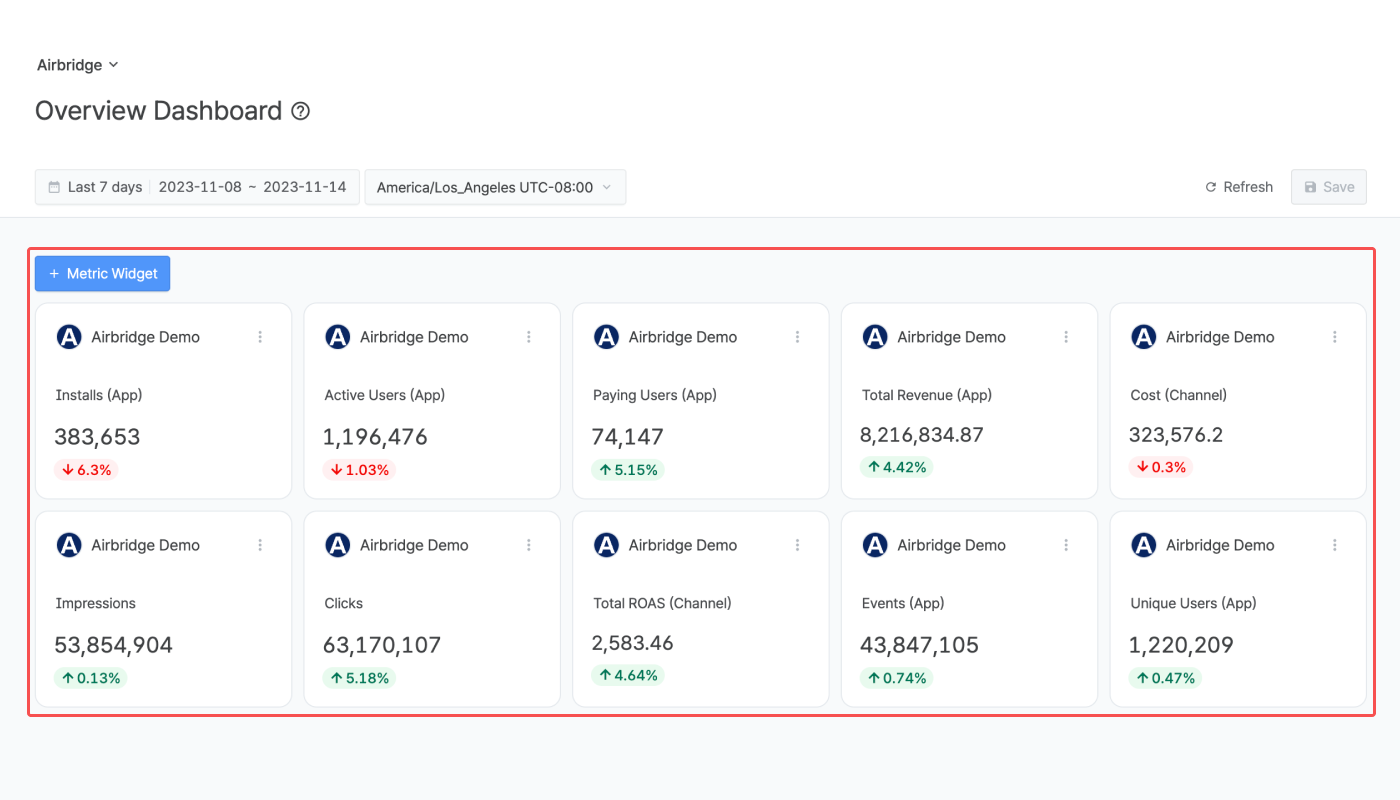Click the Paying Users value 74,147
The height and width of the screenshot is (800, 1400).
click(628, 437)
